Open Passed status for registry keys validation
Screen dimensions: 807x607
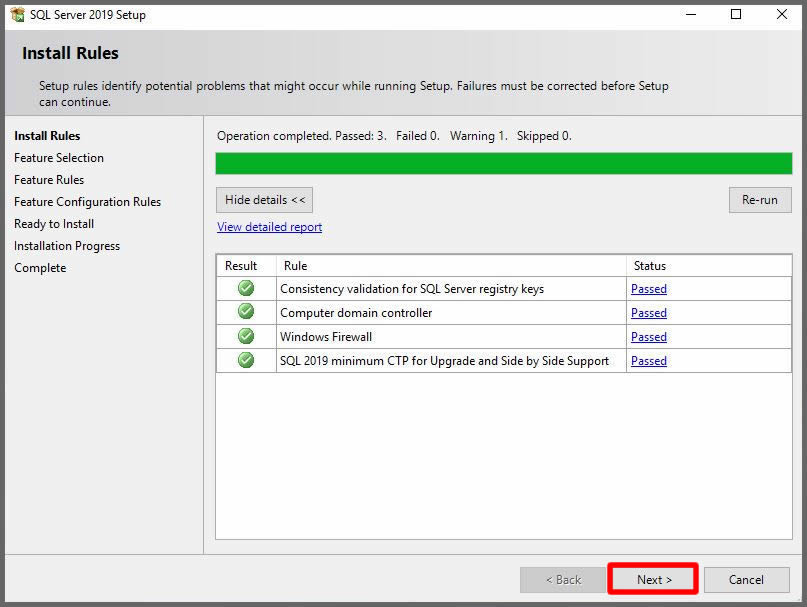click(648, 289)
